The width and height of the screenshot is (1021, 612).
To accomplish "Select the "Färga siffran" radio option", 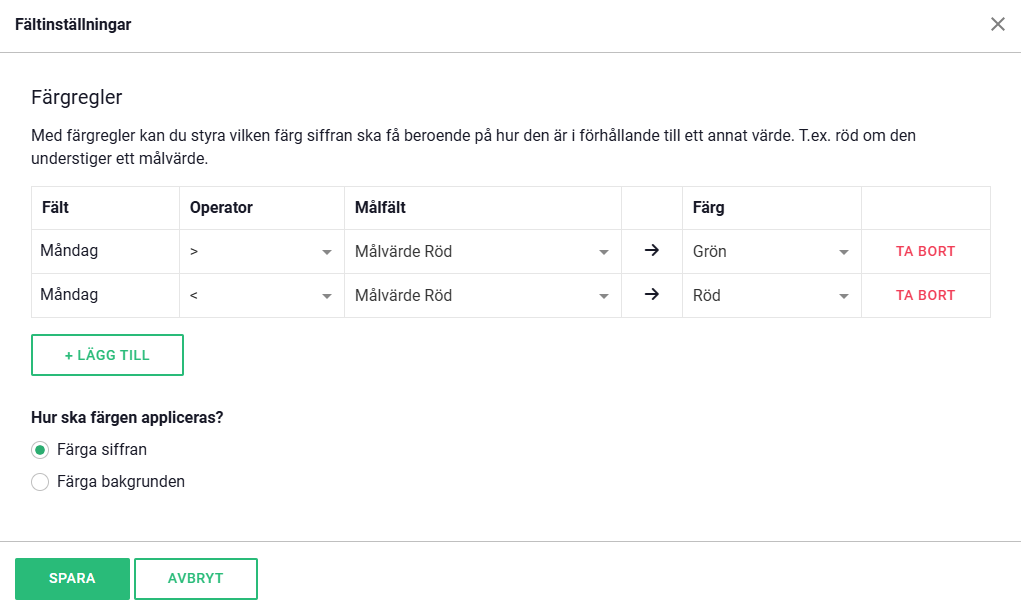I will coord(40,450).
